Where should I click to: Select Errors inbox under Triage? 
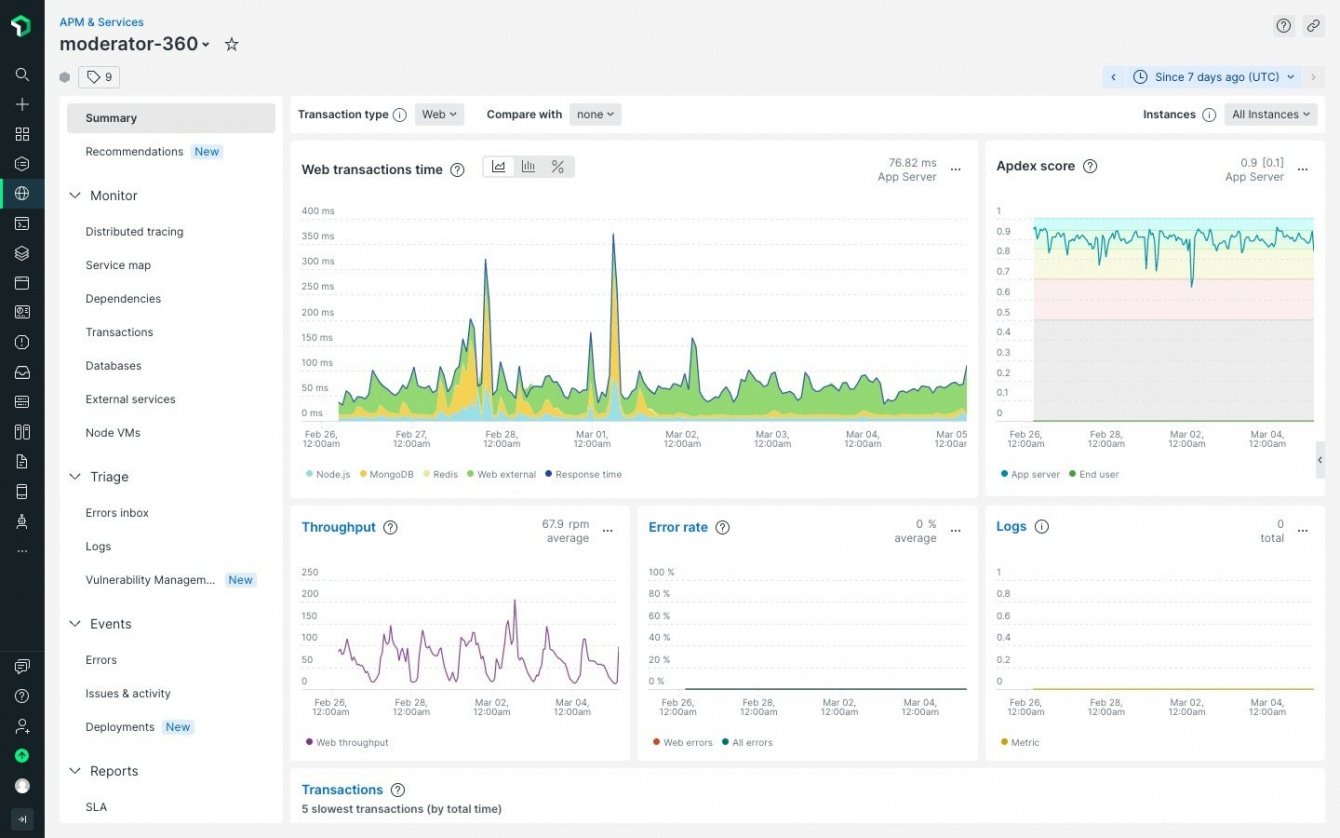[x=117, y=513]
